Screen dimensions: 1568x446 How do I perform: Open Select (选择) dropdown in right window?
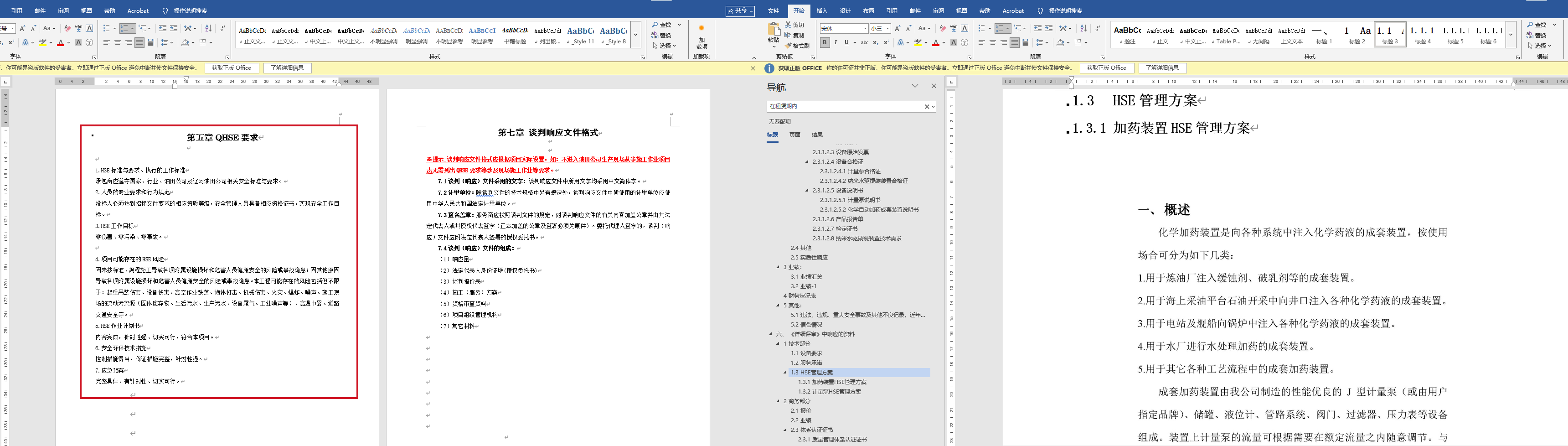1539,46
